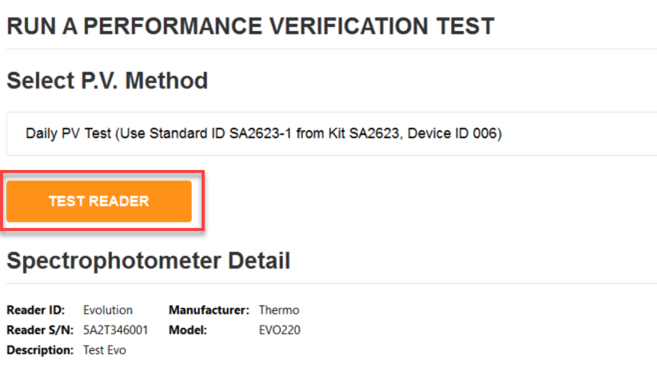Click the Thermo manufacturer value
The width and height of the screenshot is (657, 367).
(279, 310)
